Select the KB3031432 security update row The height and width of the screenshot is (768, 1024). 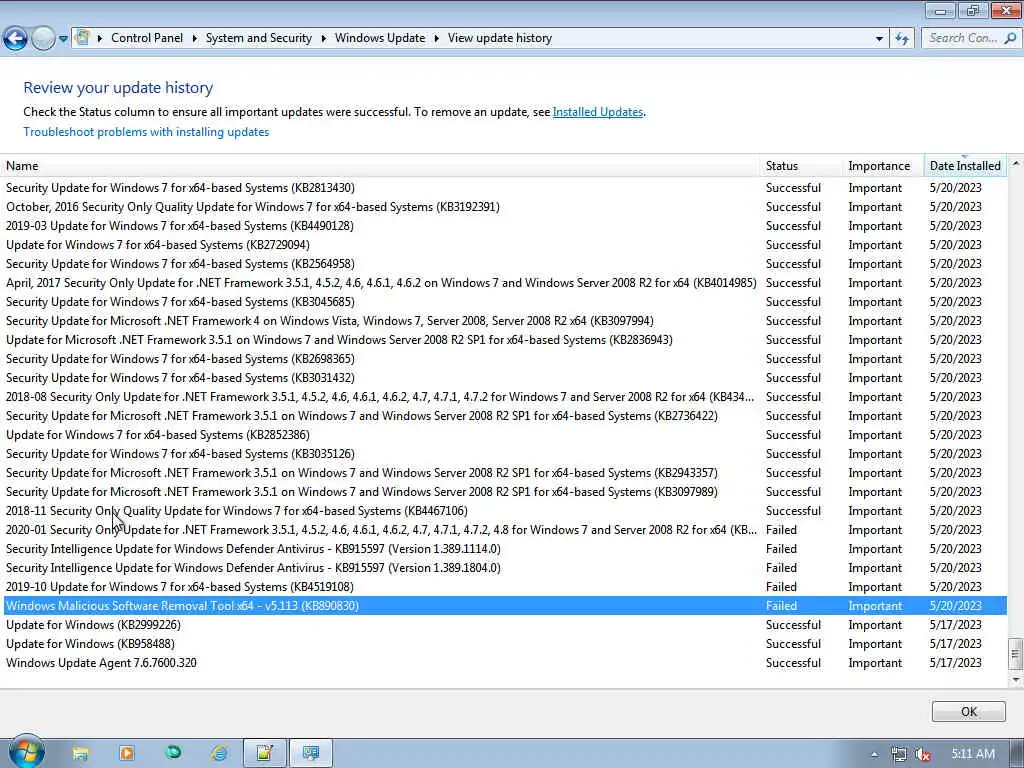pyautogui.click(x=505, y=377)
